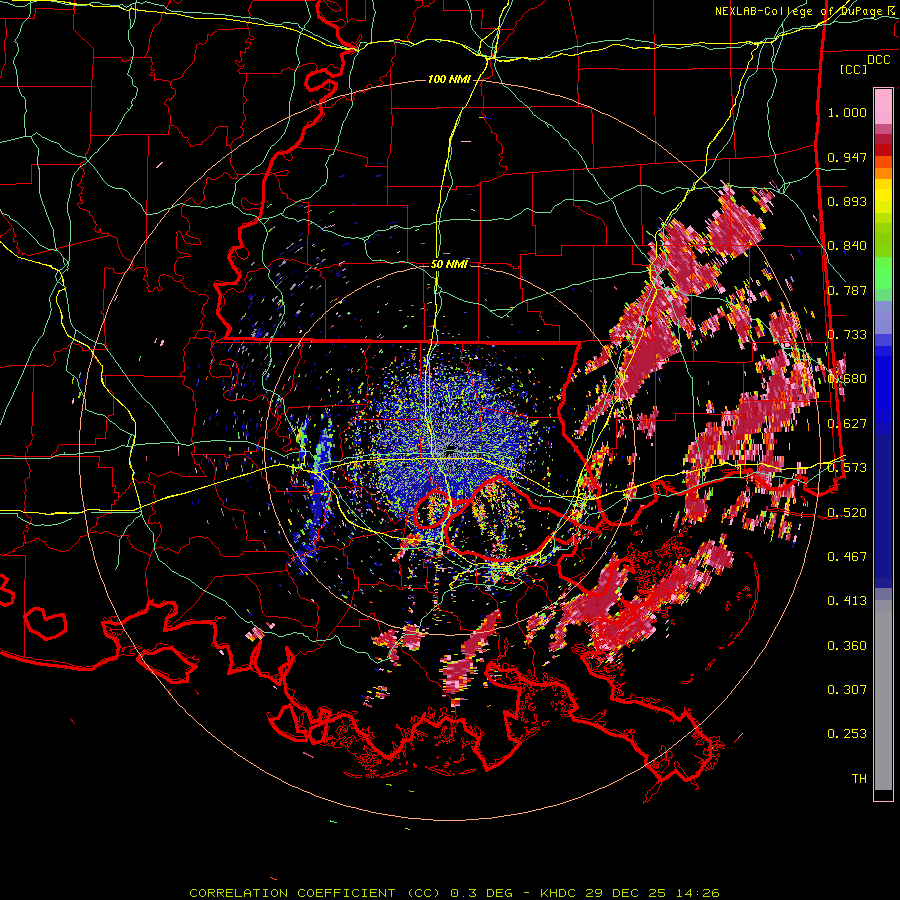Click the KHDC station identifier
Screen dimensions: 900x900
[x=559, y=893]
